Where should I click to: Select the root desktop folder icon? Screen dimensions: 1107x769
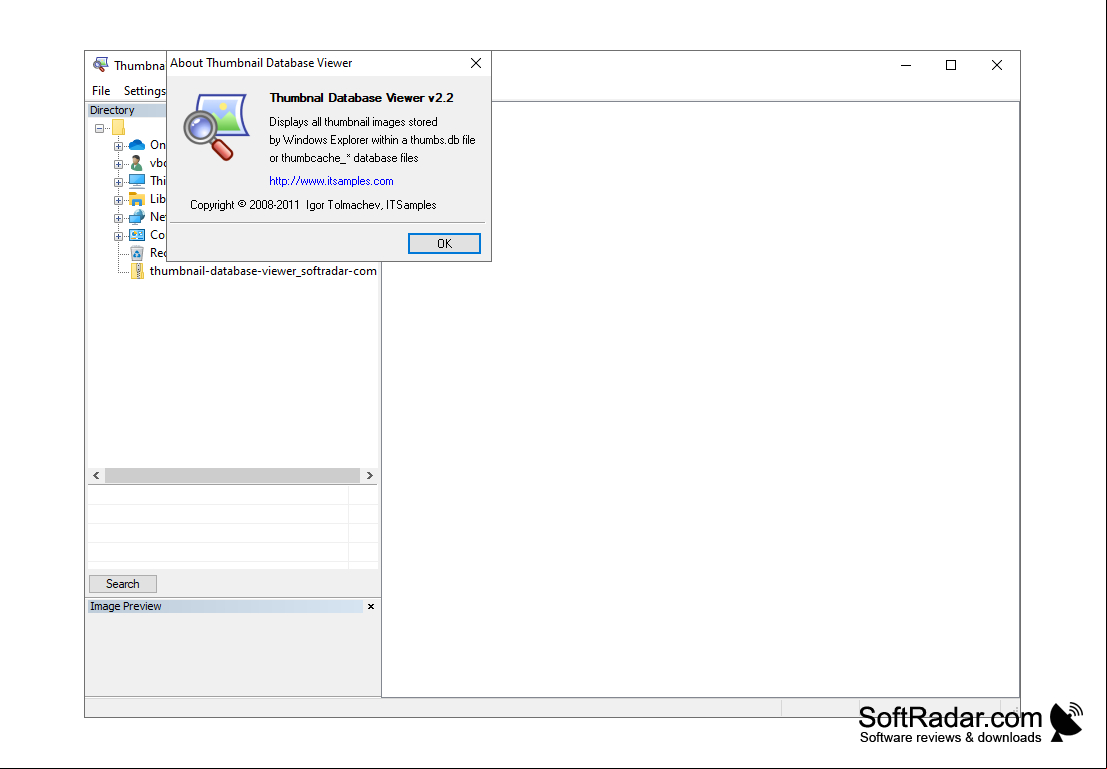pos(118,127)
